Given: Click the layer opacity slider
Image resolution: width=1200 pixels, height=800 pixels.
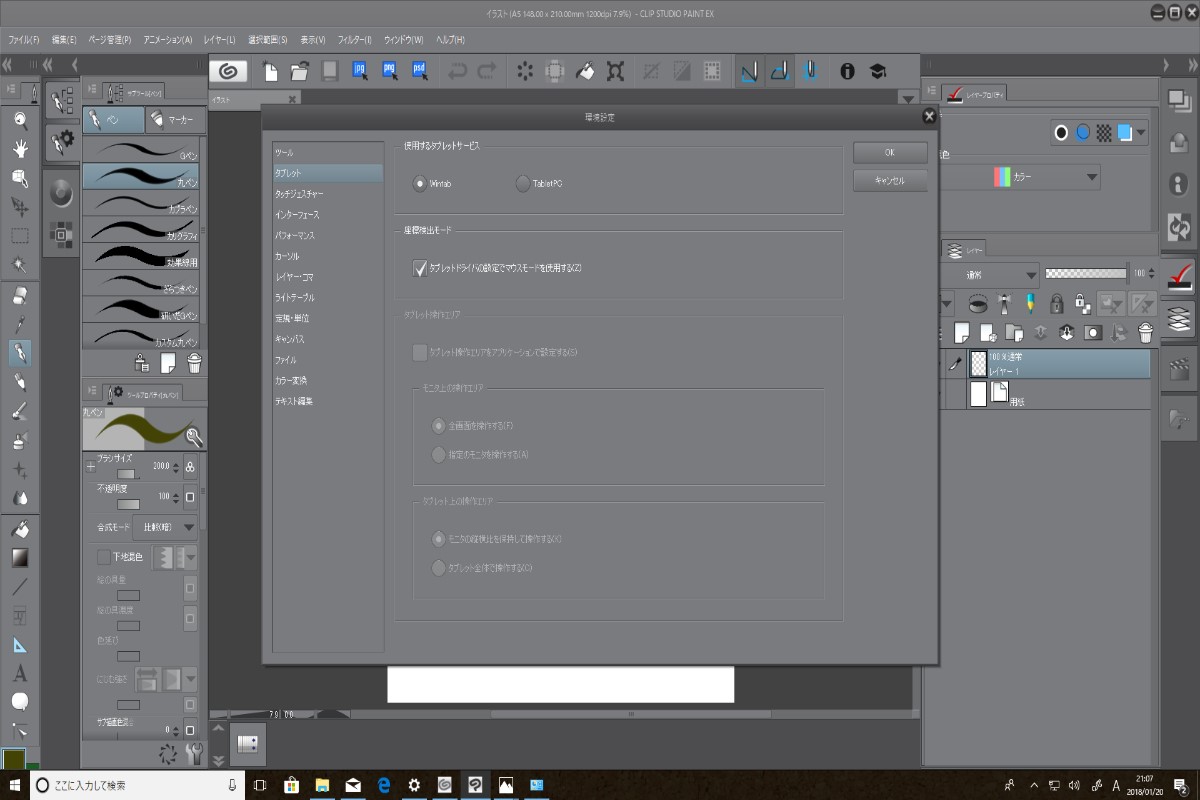Looking at the screenshot, I should [1084, 273].
